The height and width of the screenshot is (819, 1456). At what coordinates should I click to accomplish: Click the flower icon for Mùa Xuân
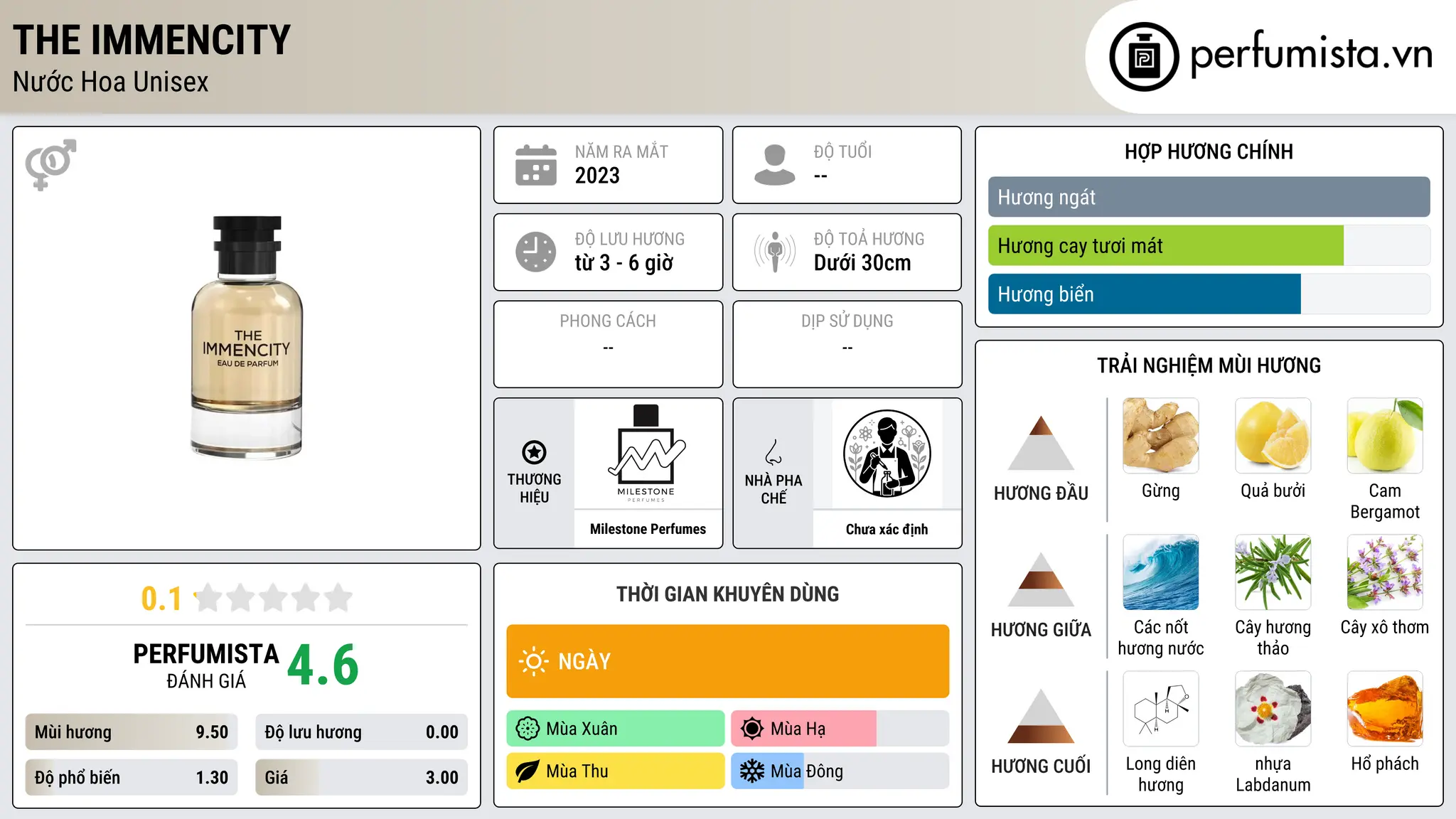tap(528, 729)
